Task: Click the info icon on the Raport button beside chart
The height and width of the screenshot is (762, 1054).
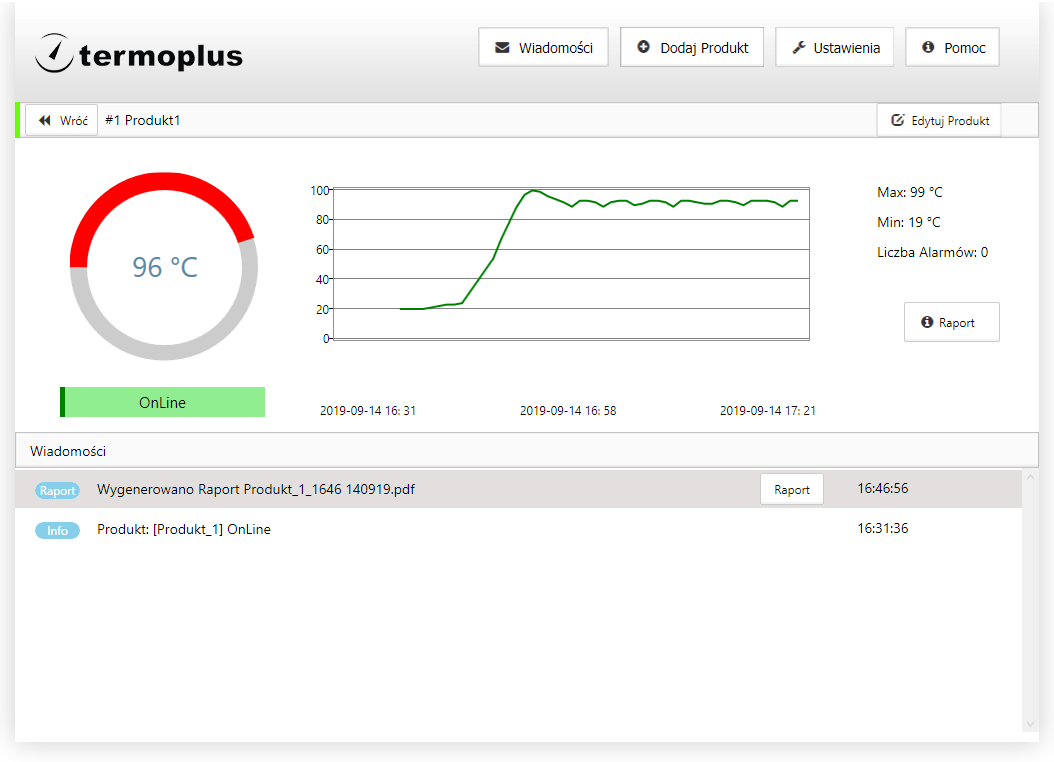Action: coord(927,322)
